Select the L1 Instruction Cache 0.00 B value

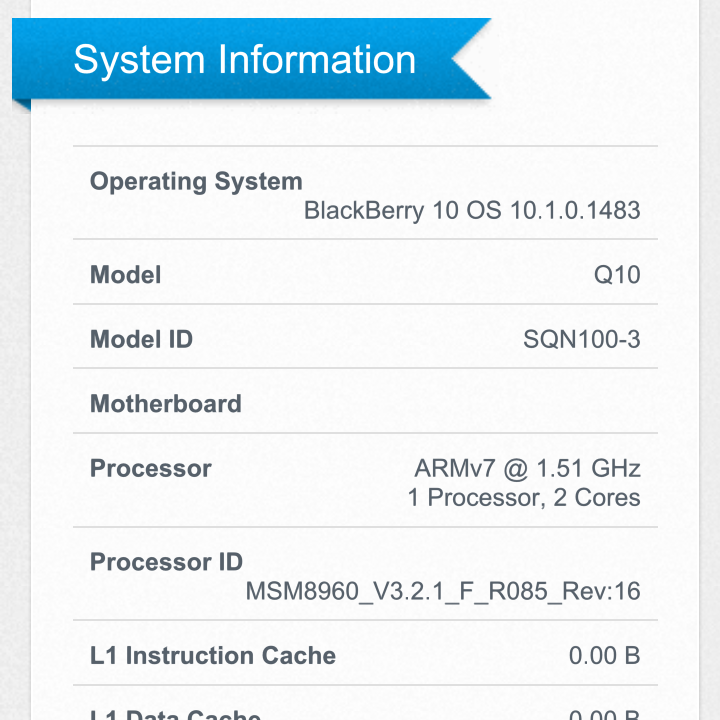coord(604,656)
